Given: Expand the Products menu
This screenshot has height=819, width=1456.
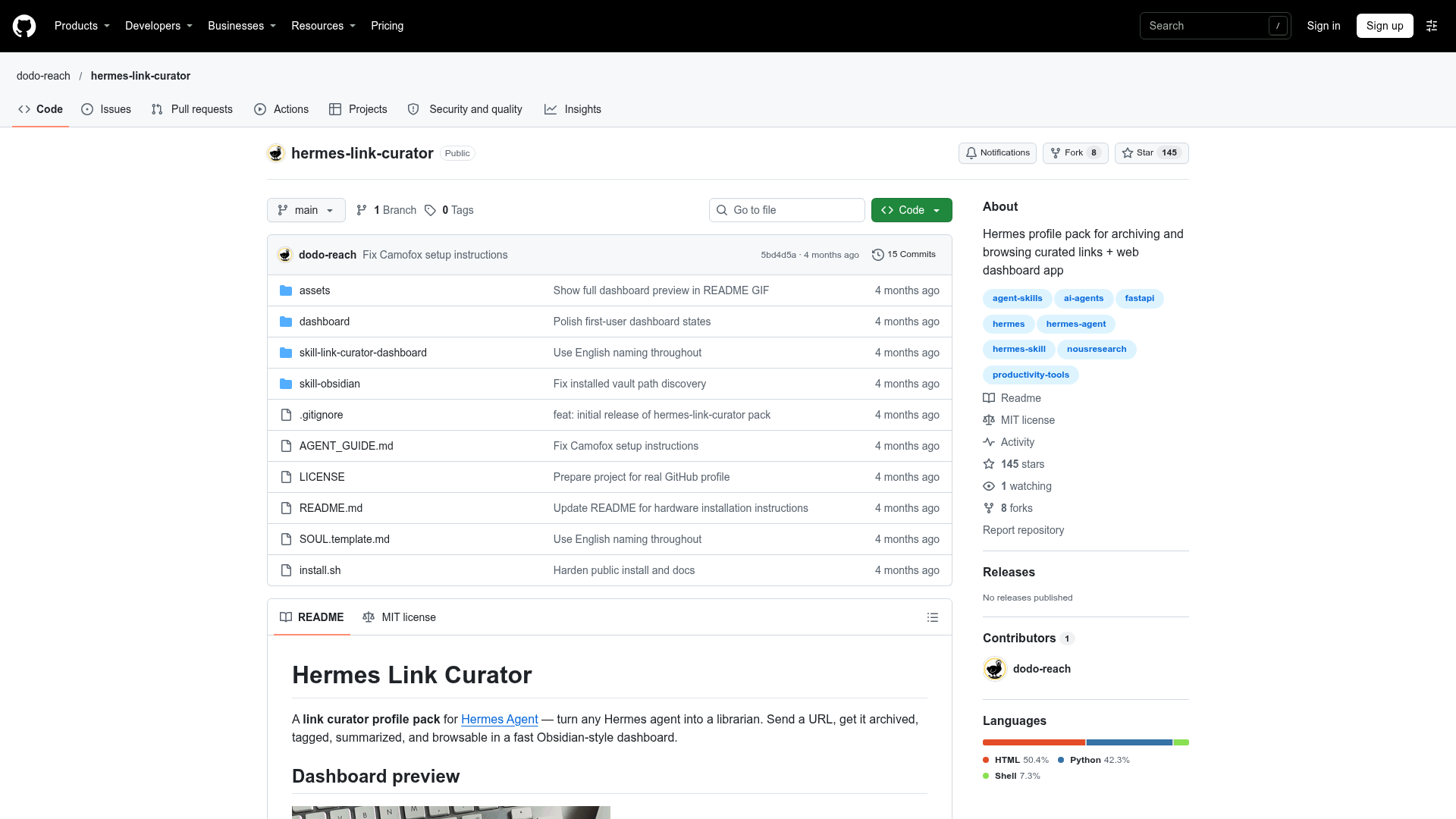Looking at the screenshot, I should coord(82,26).
